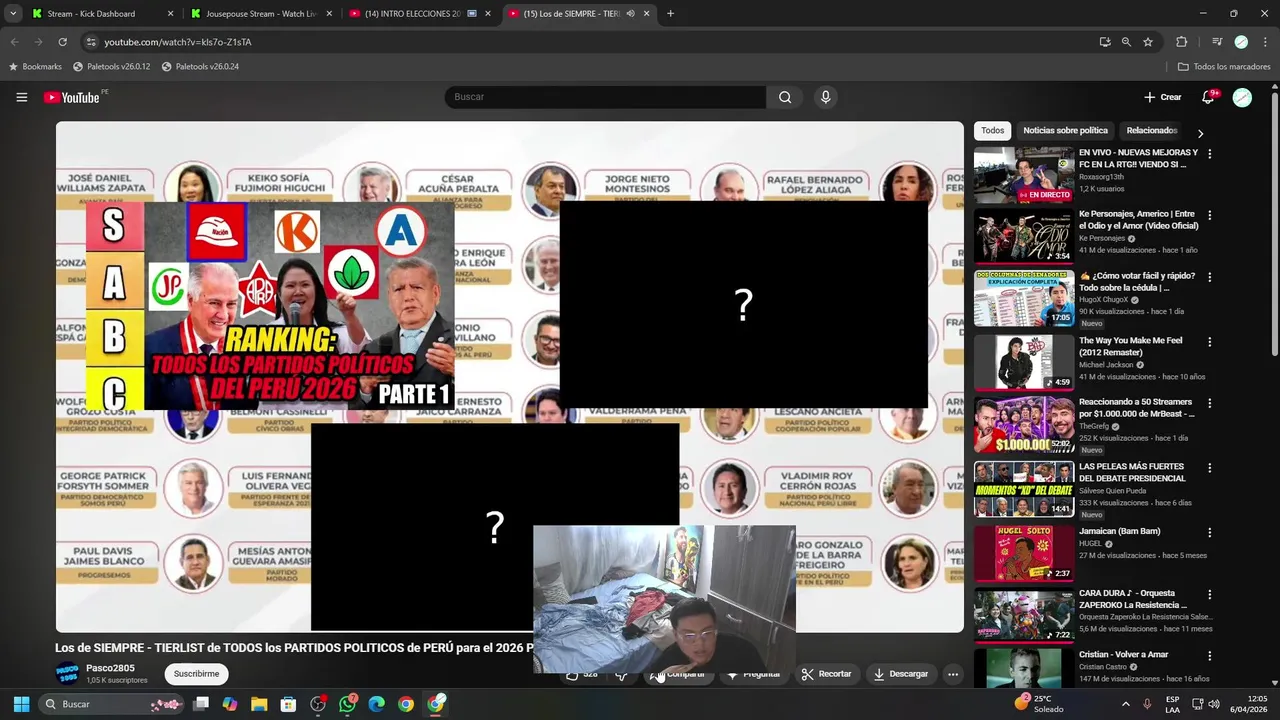The image size is (1280, 720).
Task: Show hidden system tray icons
Action: coord(1126,704)
